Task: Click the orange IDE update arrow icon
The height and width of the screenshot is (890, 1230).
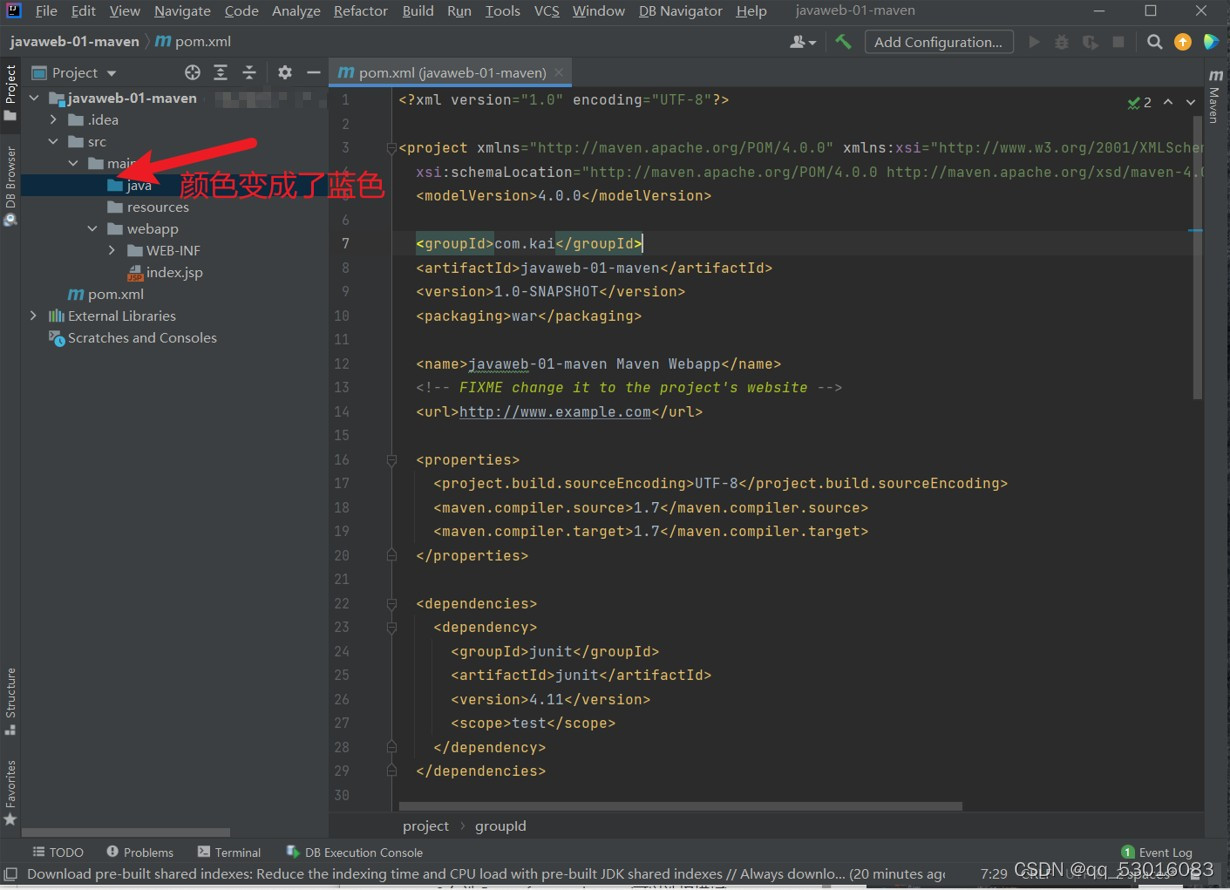Action: (x=1183, y=42)
